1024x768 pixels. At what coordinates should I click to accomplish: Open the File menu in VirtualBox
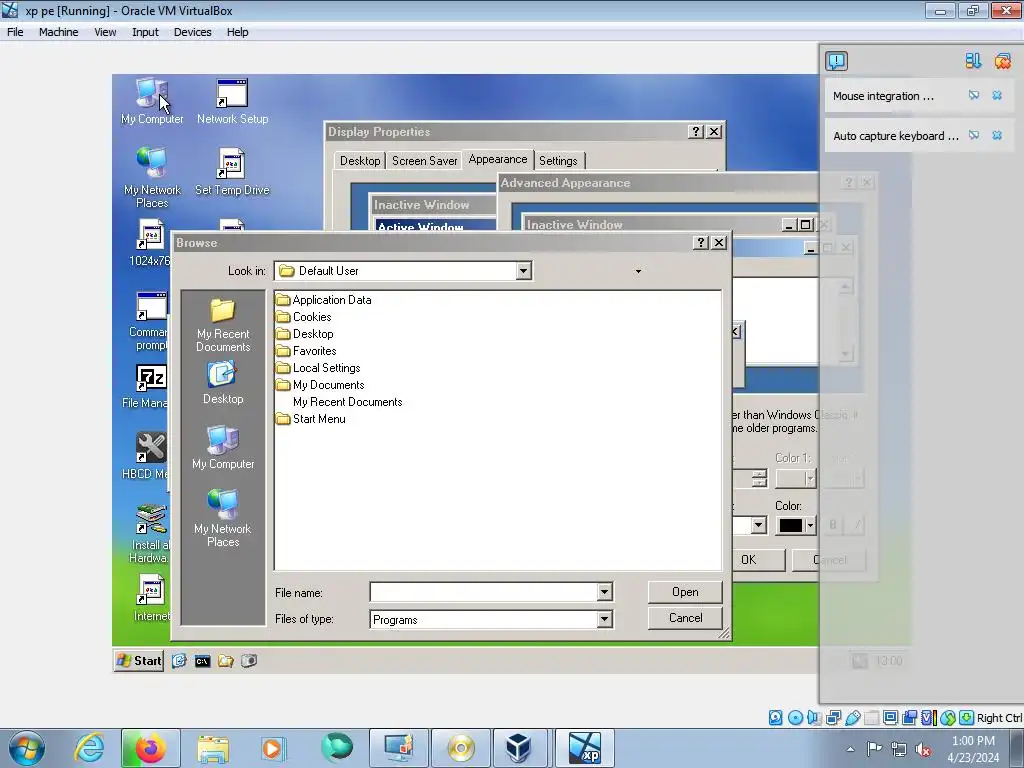[15, 32]
